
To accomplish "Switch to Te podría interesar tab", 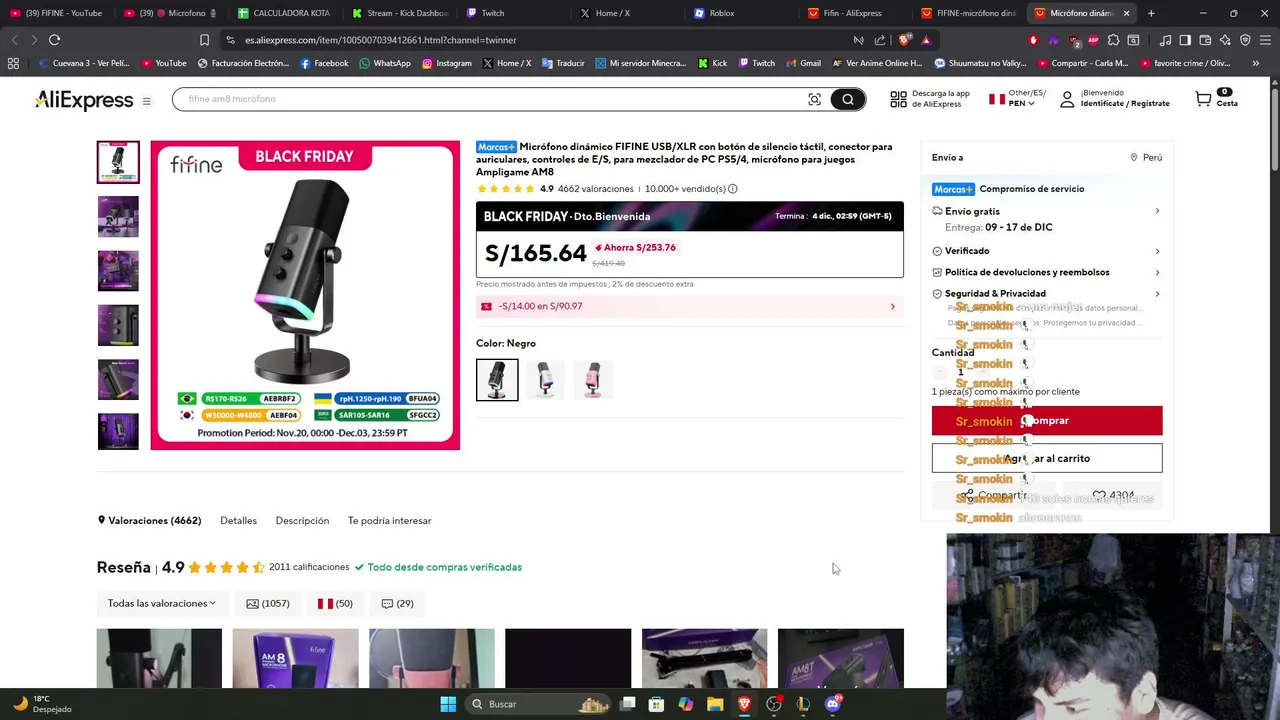I will click(x=389, y=521).
